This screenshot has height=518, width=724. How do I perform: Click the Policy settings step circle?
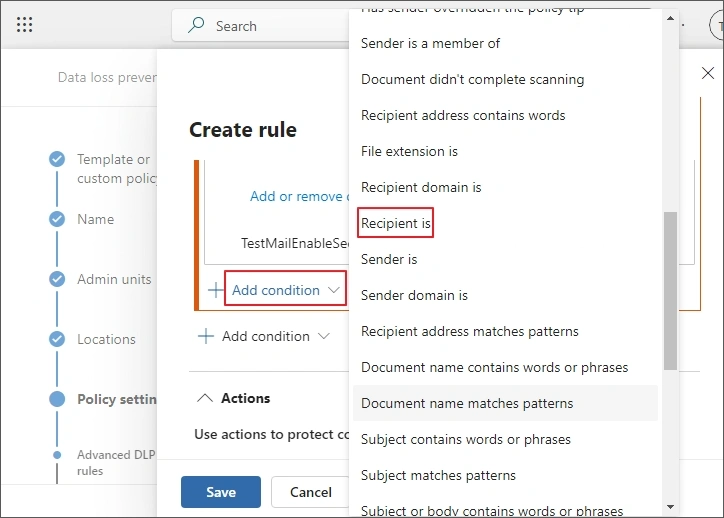(57, 399)
